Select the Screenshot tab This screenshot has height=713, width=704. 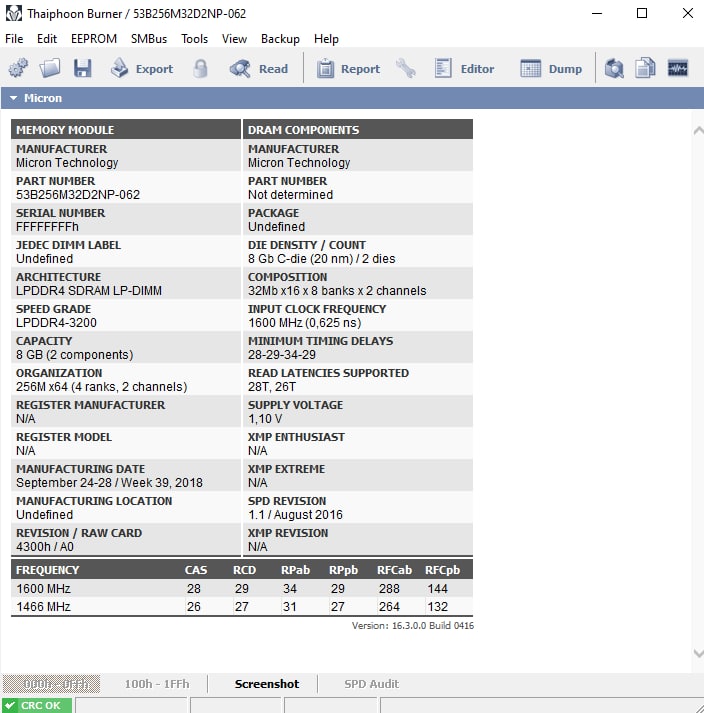[267, 684]
